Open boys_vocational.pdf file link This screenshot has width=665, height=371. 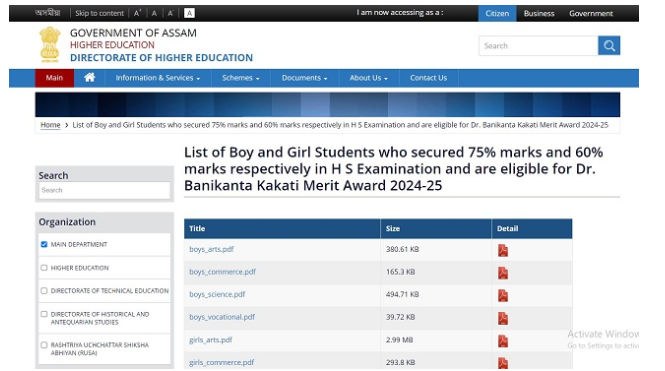click(222, 317)
